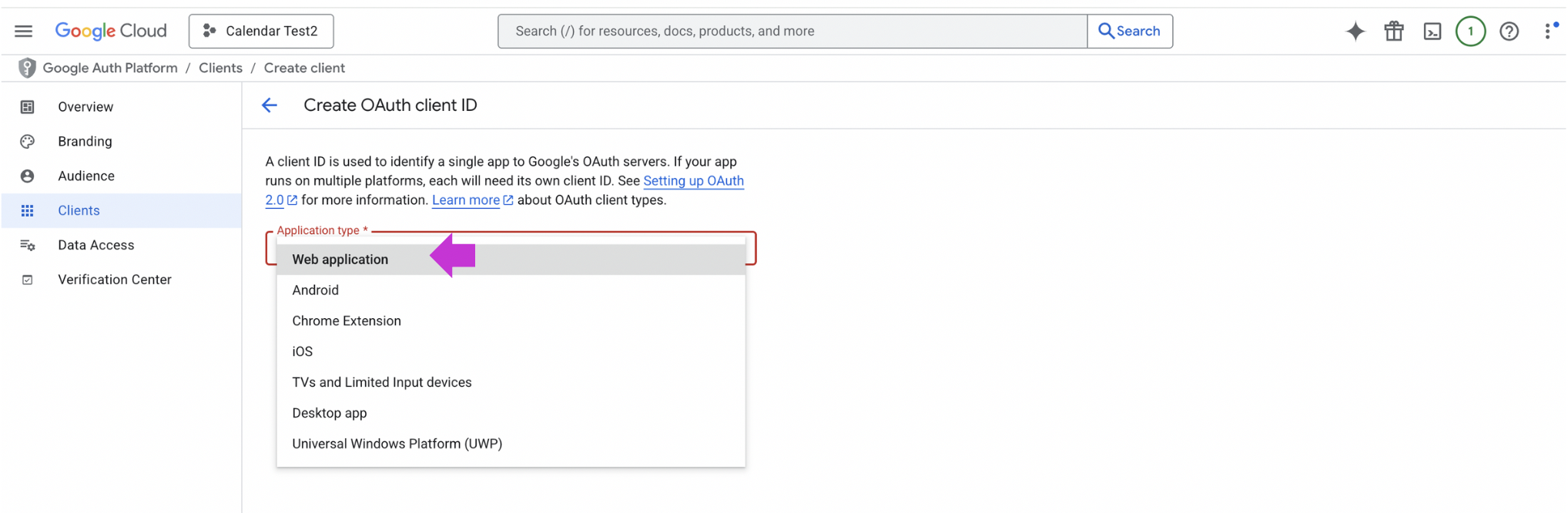
Task: Focus the resources search field
Action: click(x=792, y=31)
